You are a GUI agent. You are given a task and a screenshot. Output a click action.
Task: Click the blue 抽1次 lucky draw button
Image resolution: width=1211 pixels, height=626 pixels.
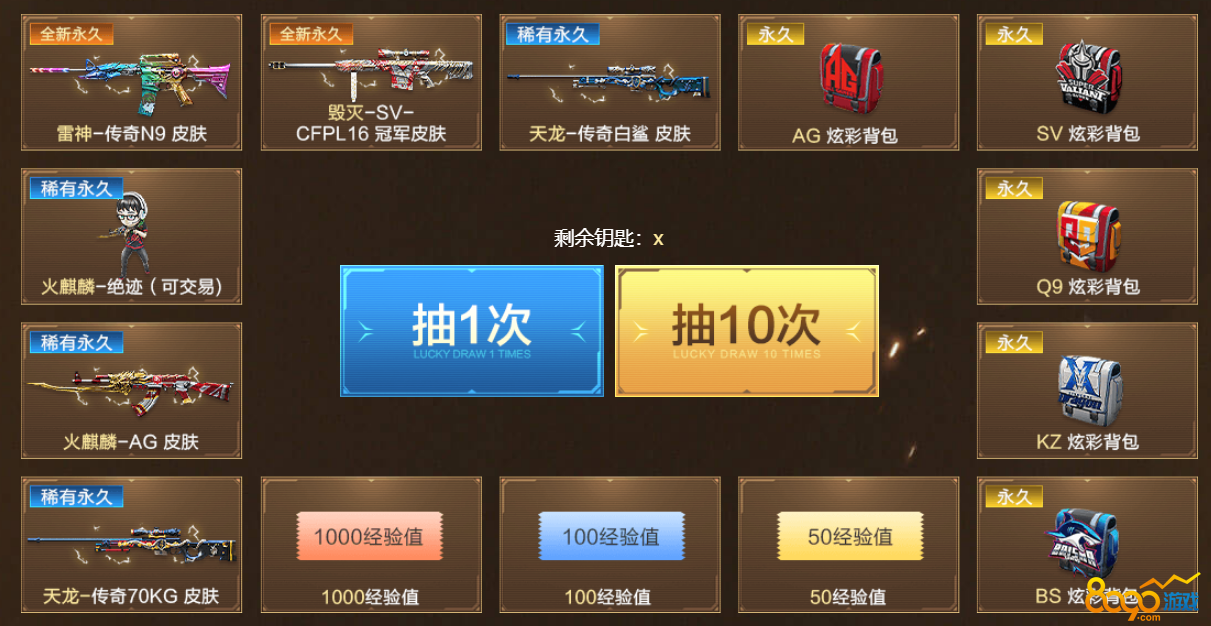click(472, 331)
